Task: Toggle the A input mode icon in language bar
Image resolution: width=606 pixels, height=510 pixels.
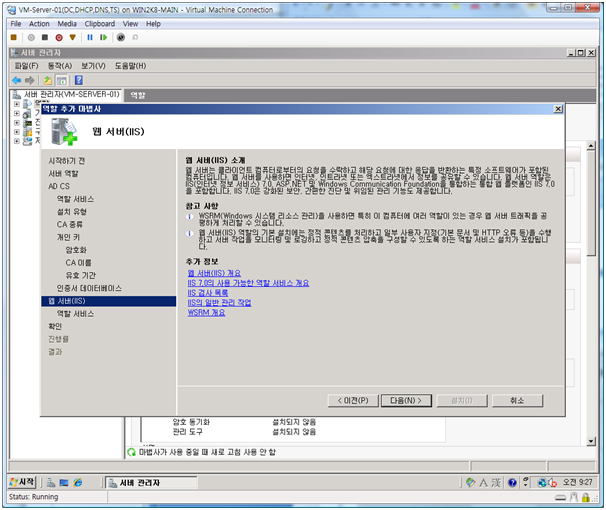Action: 483,483
